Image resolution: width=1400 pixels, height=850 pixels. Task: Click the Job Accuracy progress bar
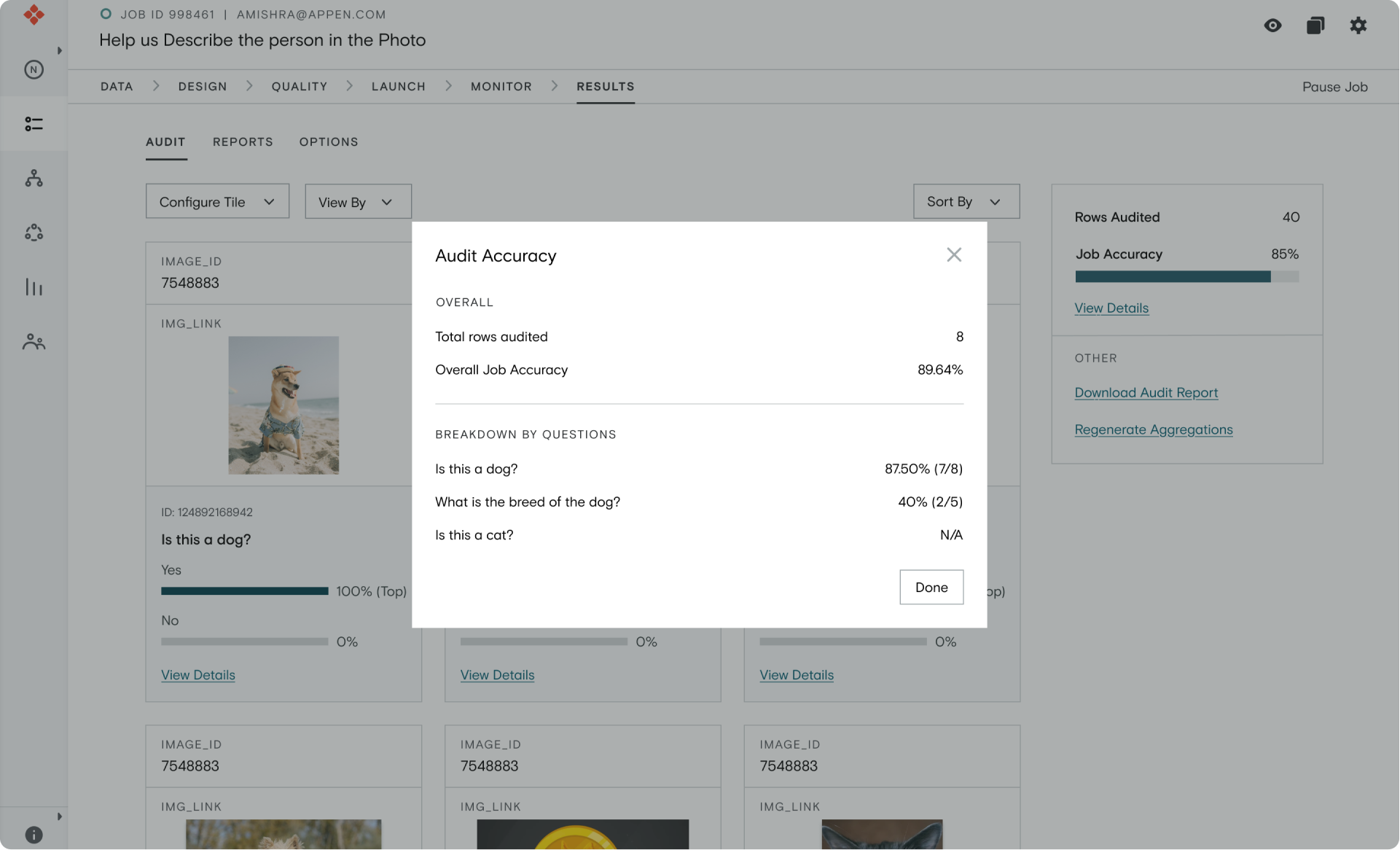click(1187, 276)
